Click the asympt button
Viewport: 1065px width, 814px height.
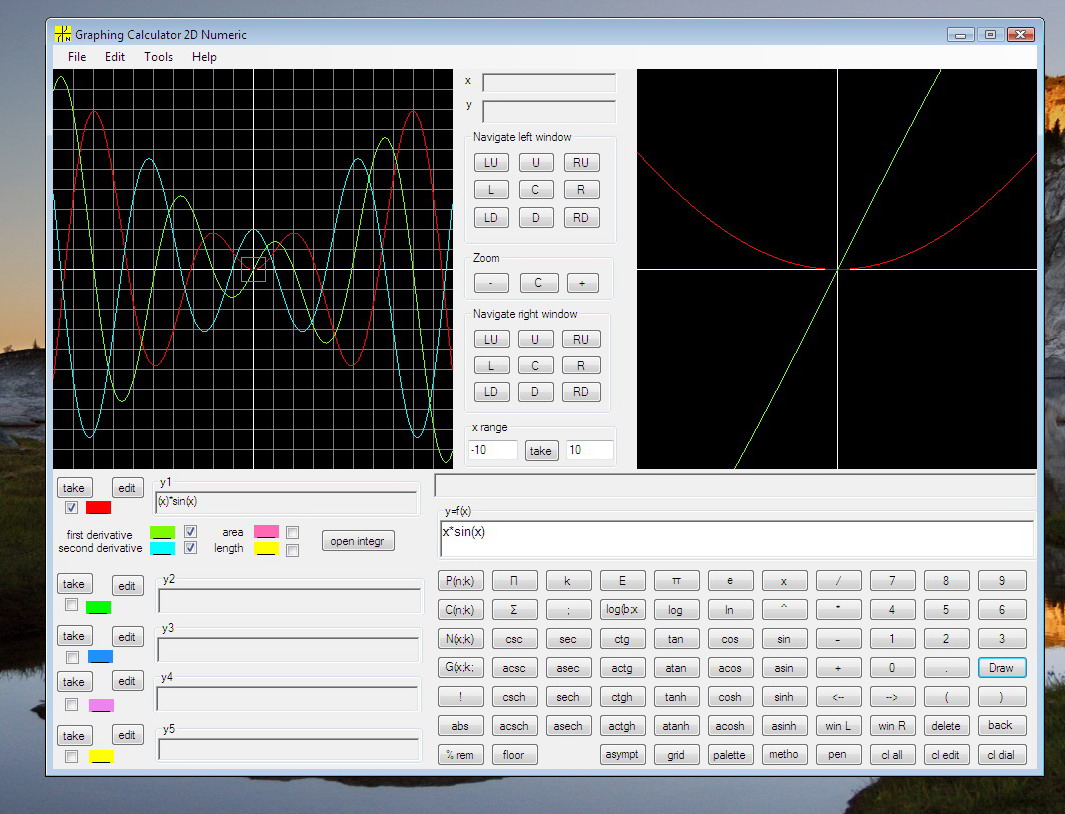(x=622, y=755)
